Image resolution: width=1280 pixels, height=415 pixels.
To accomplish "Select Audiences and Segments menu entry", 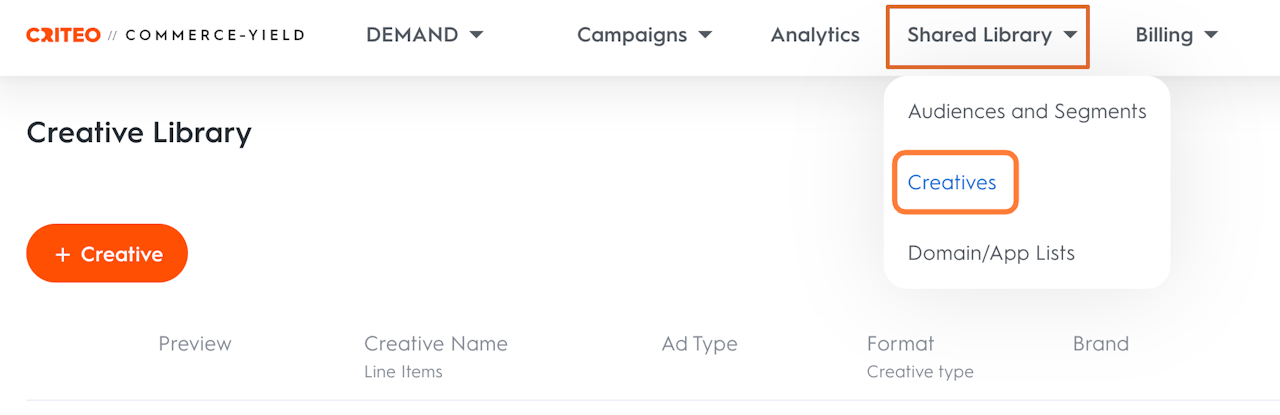I will point(1027,112).
